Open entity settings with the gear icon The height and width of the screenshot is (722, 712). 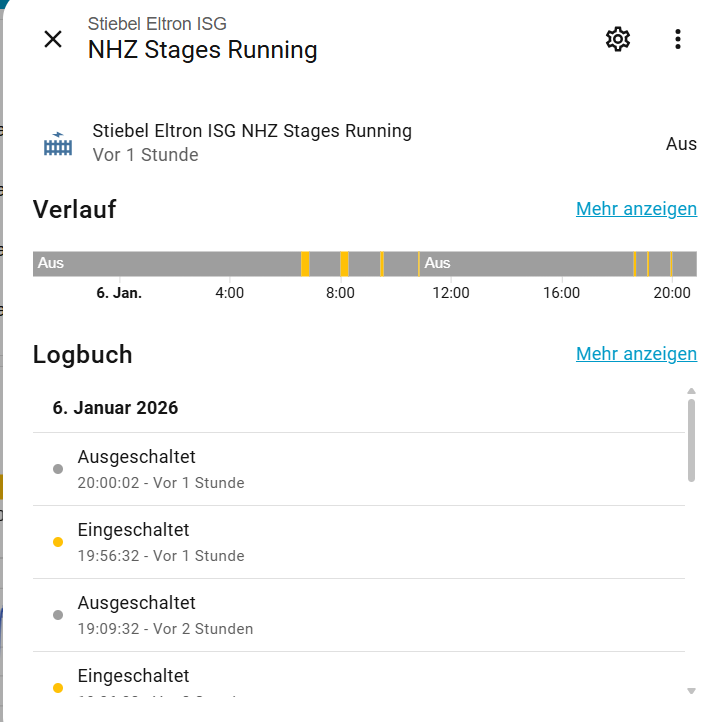point(618,39)
